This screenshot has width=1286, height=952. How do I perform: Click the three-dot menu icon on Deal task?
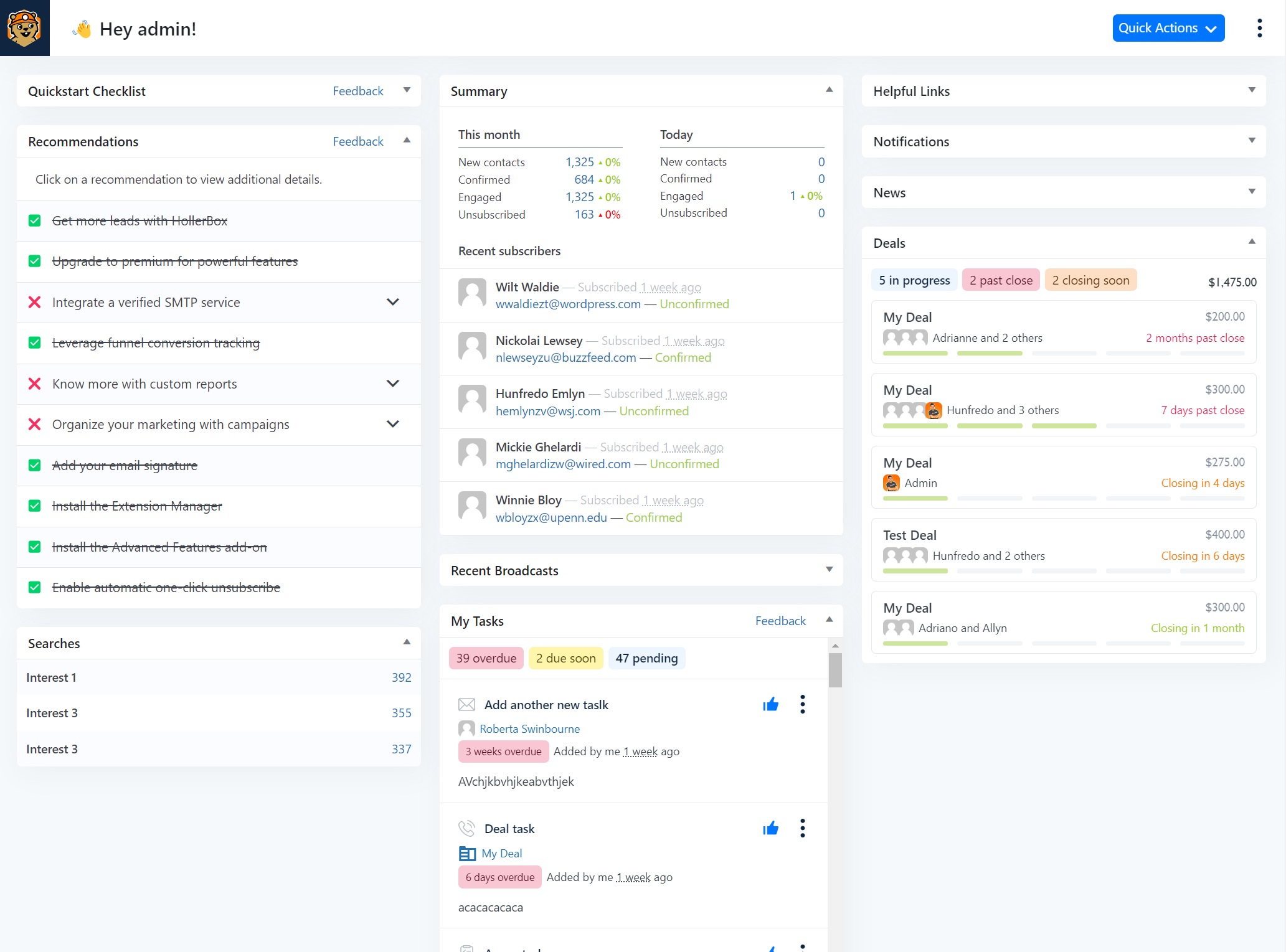click(x=803, y=828)
